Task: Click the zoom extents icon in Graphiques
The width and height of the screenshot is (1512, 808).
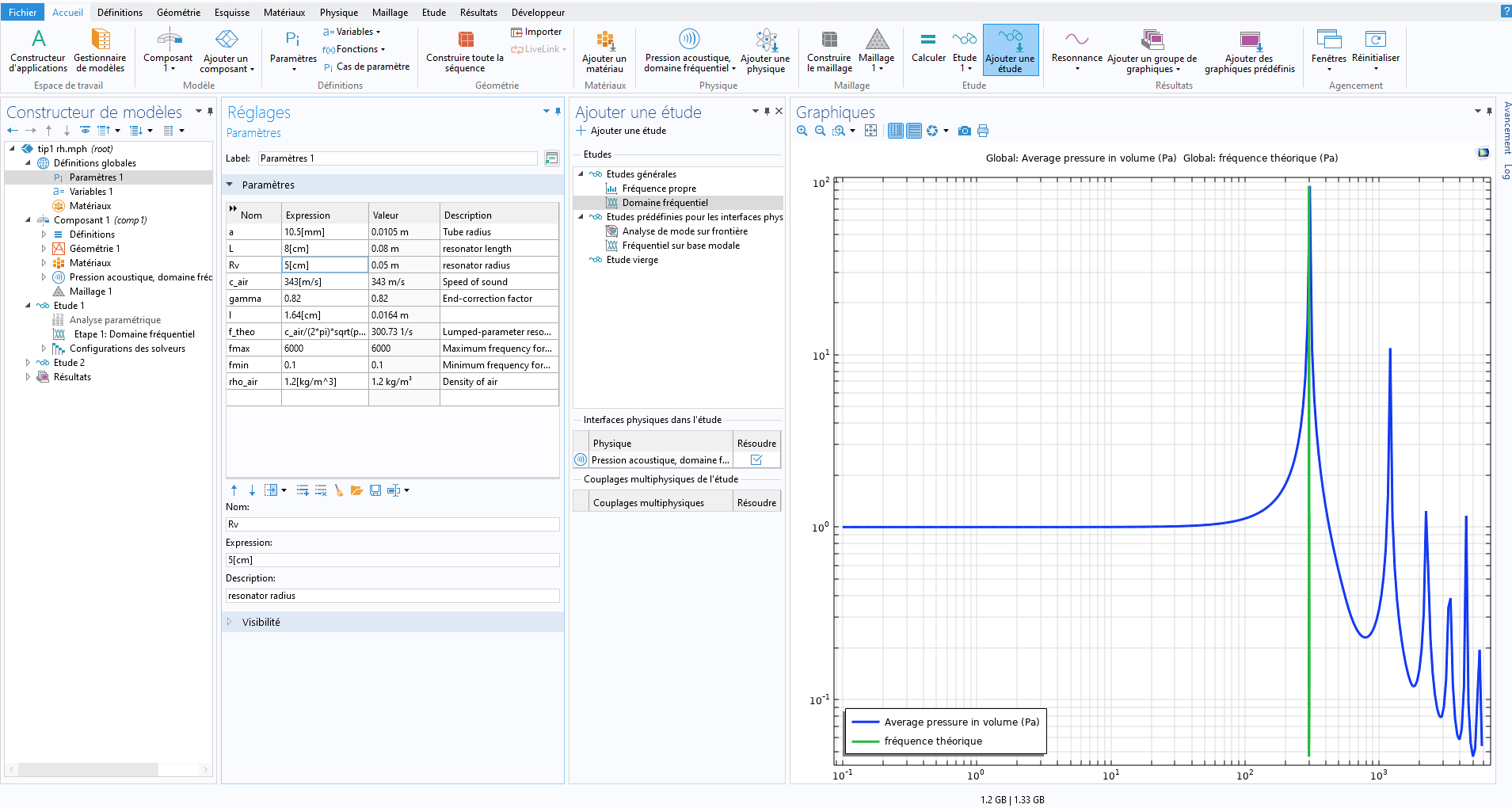Action: (870, 131)
